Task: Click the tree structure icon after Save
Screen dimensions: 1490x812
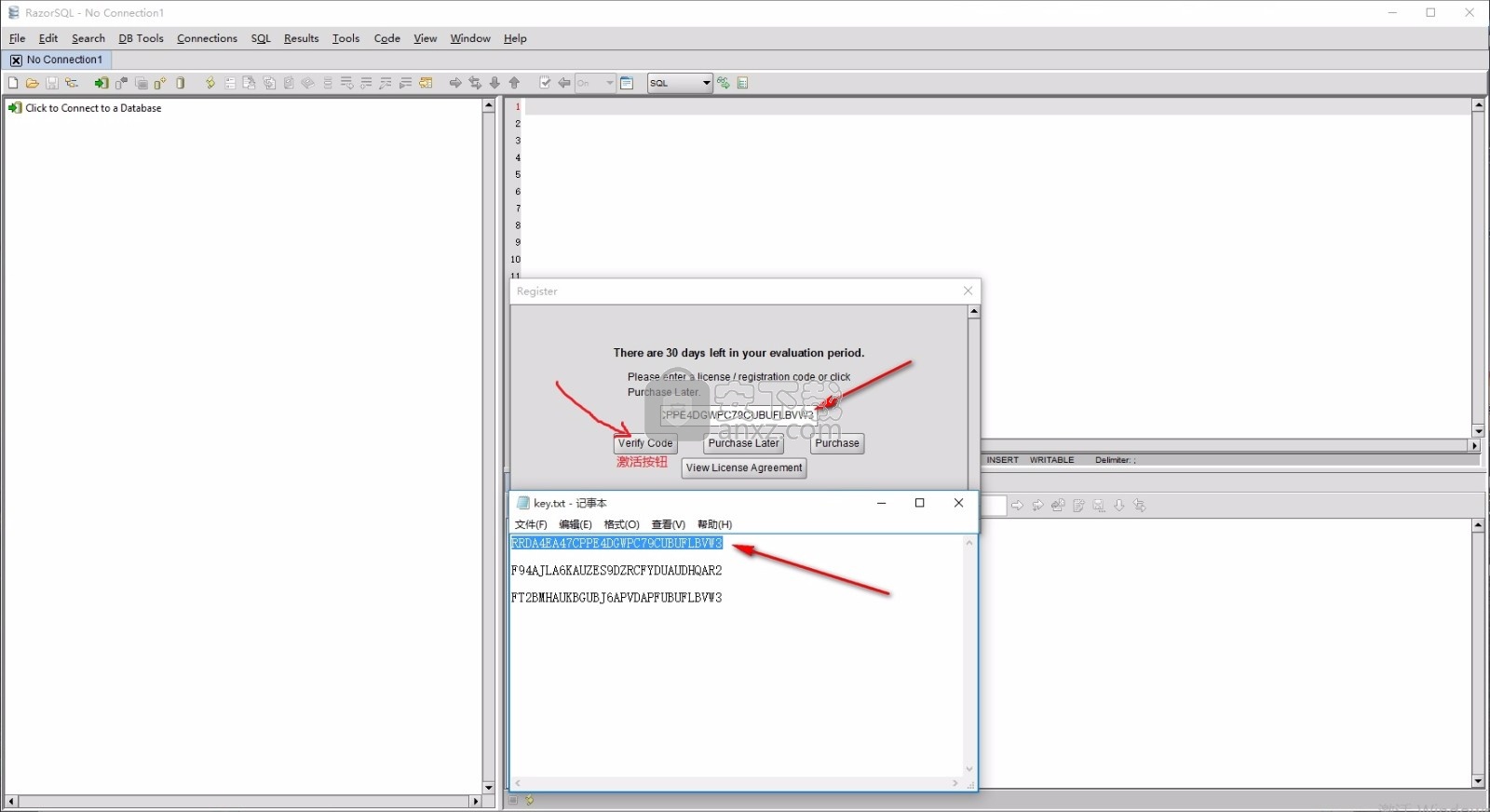Action: (72, 83)
